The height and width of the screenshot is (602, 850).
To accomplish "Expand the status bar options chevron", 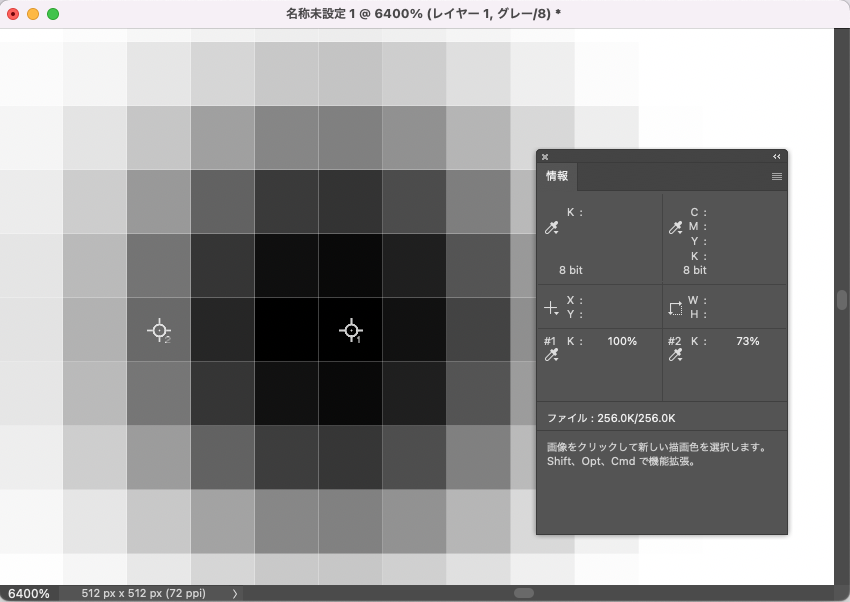I will click(x=233, y=593).
